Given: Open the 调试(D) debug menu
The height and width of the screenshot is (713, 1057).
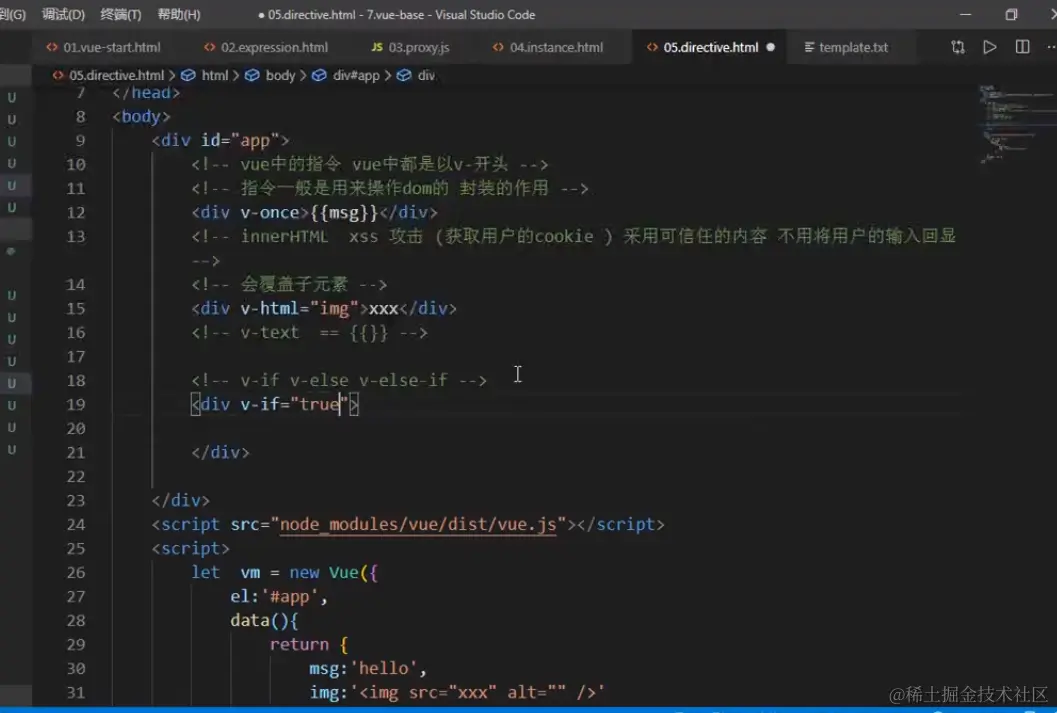Looking at the screenshot, I should coord(63,14).
